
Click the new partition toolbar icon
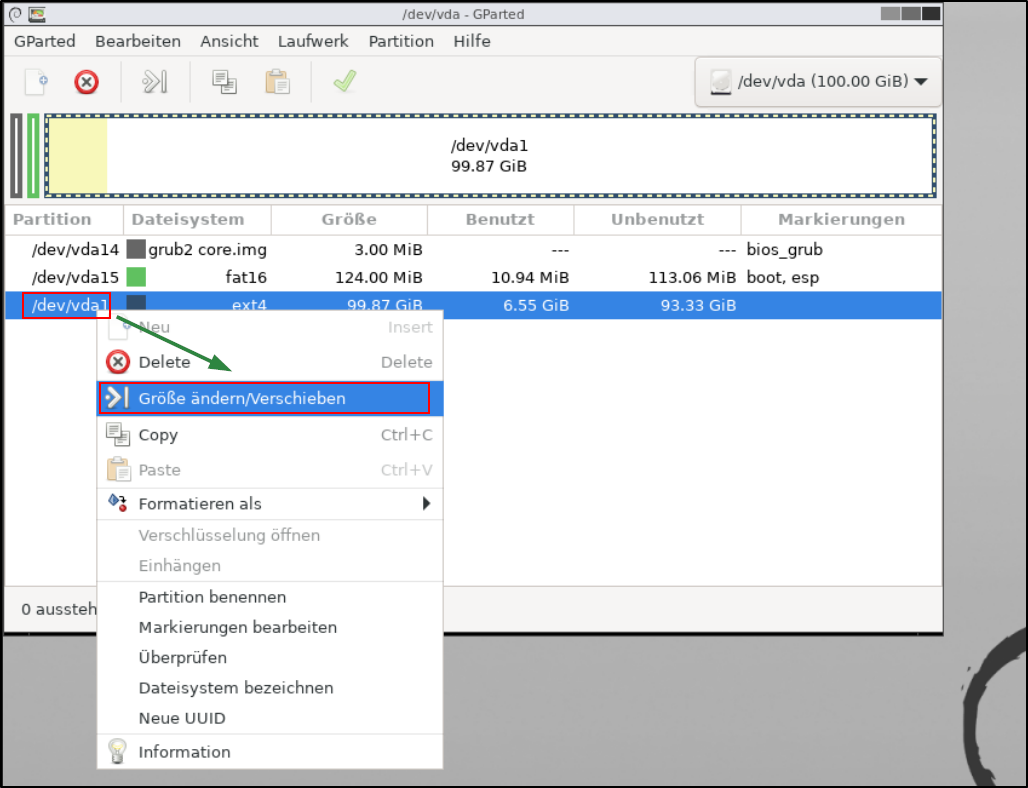point(37,82)
